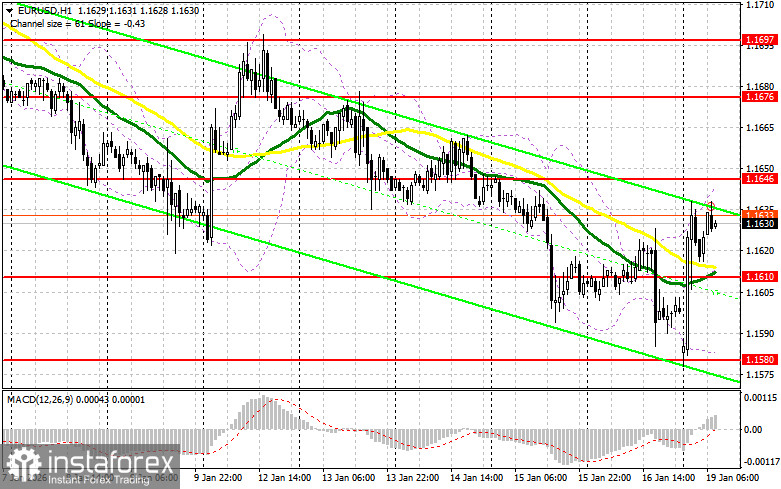Image resolution: width=781 pixels, height=489 pixels.
Task: Select the red 1.1646 level price tag
Action: coord(759,178)
